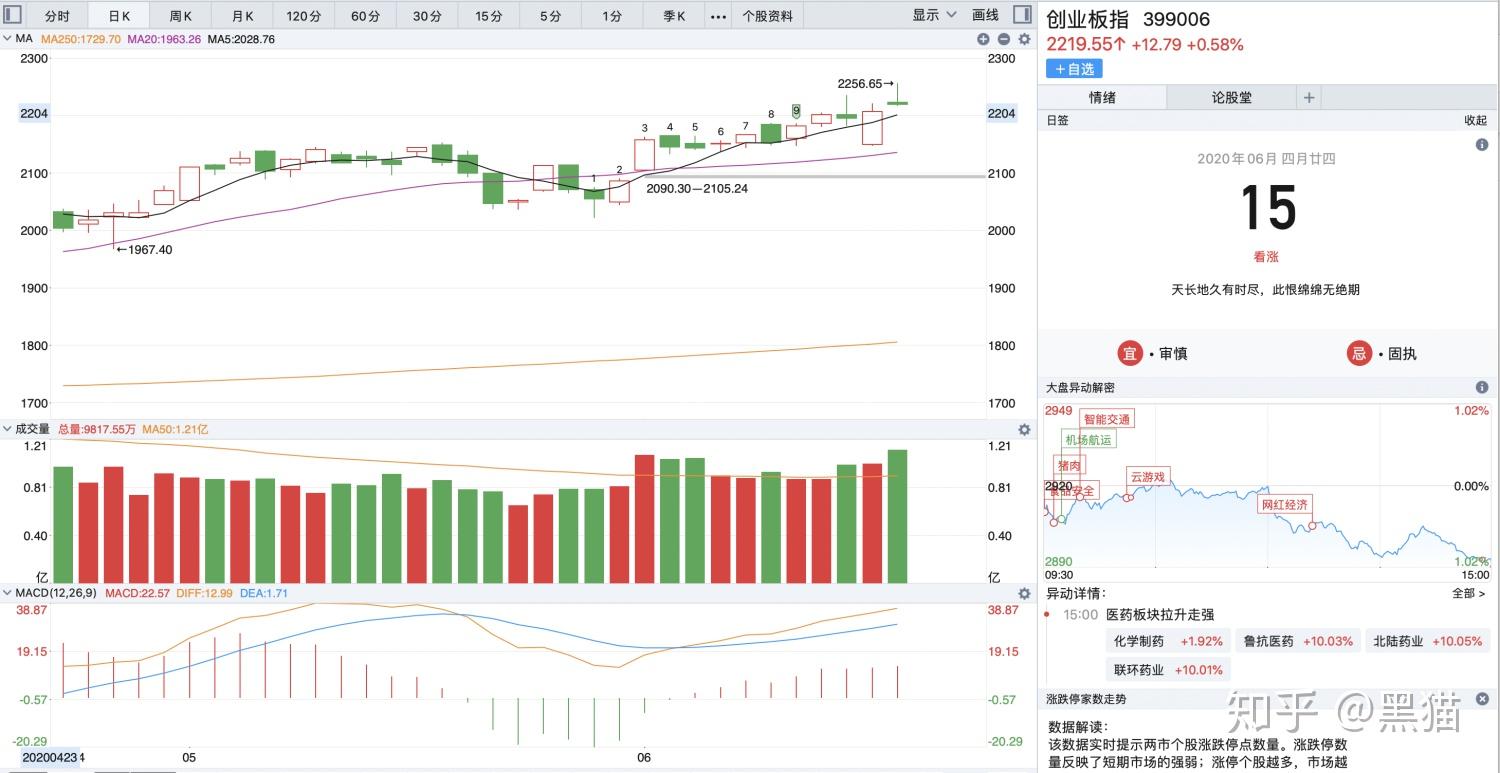Collapse the MA indicator panel arrow
Screen dimensions: 1500x773
(8, 39)
